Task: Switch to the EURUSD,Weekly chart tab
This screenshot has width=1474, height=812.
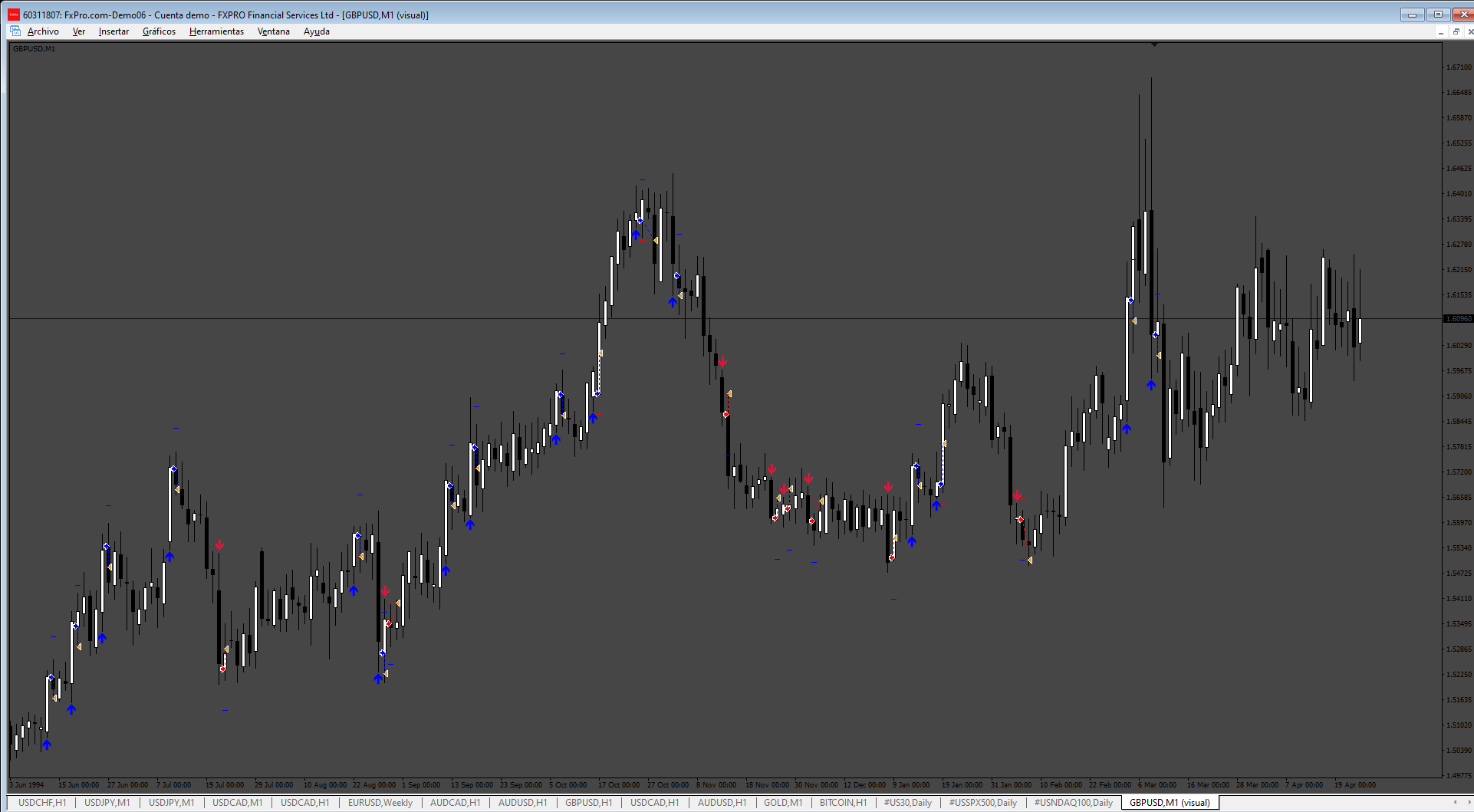Action: (x=380, y=803)
